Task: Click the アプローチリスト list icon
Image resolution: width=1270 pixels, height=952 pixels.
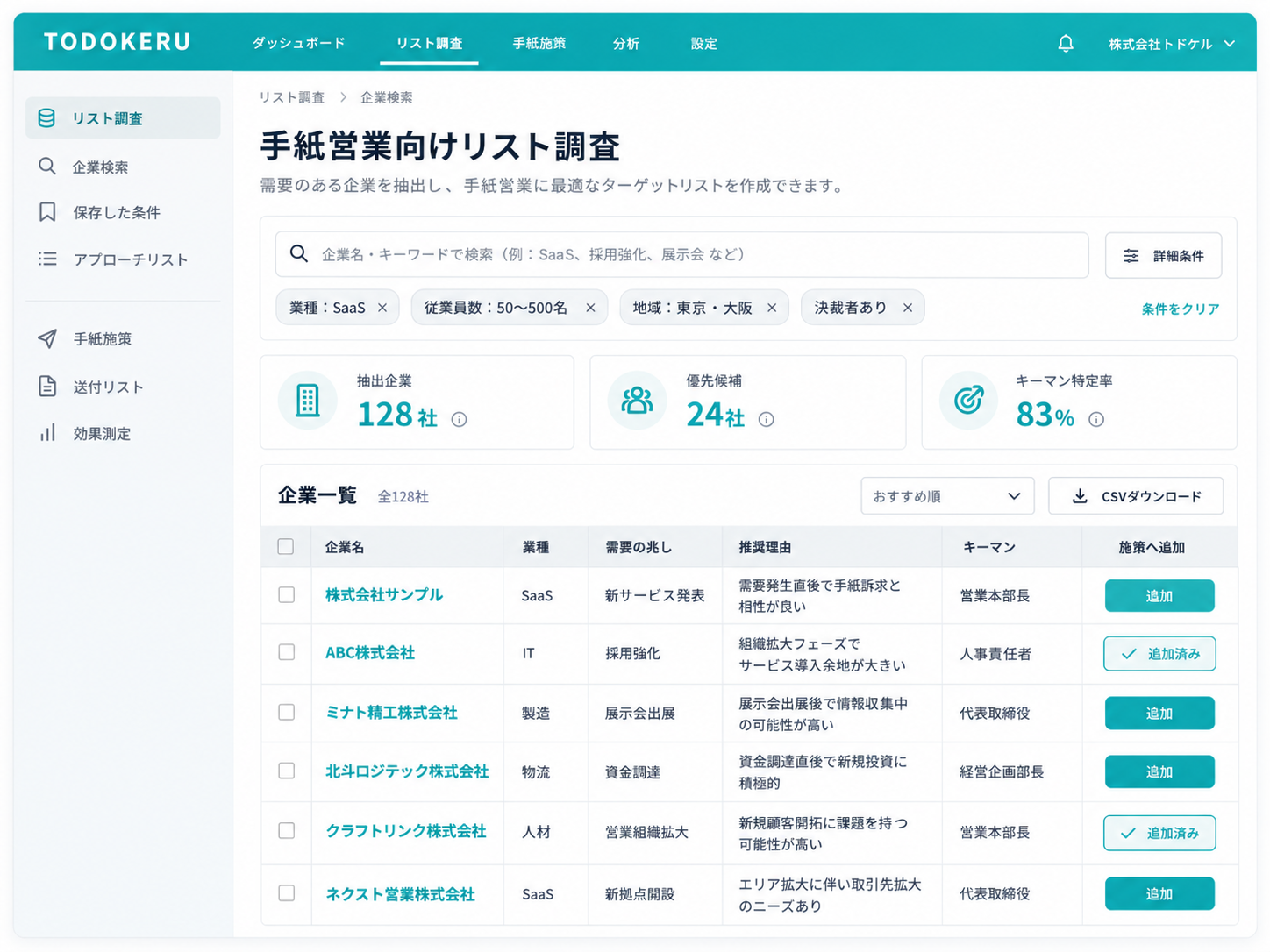Action: (x=47, y=259)
